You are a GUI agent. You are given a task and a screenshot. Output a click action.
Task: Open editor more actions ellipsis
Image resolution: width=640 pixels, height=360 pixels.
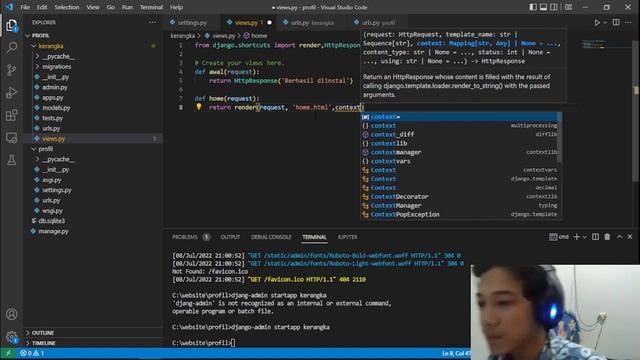pyautogui.click(x=628, y=22)
